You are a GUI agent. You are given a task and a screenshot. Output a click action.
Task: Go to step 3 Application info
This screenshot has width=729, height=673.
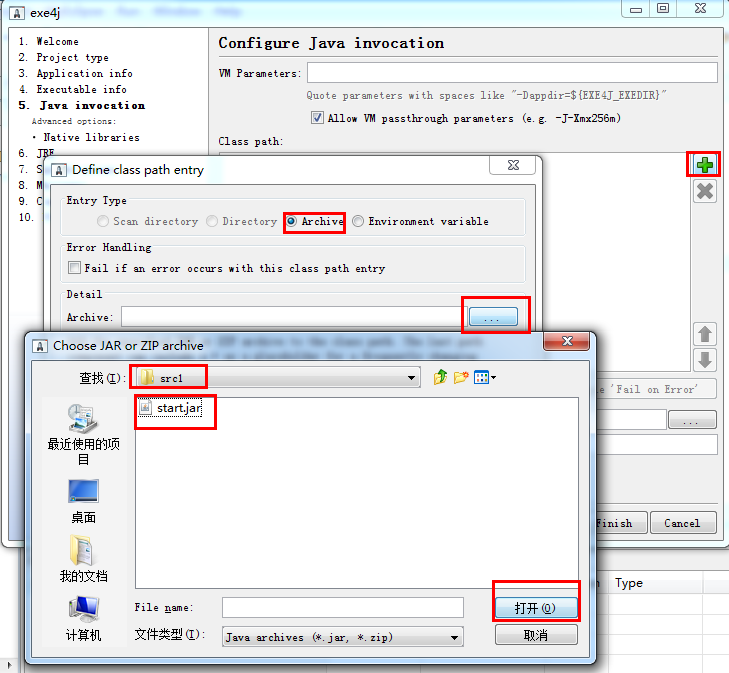75,73
